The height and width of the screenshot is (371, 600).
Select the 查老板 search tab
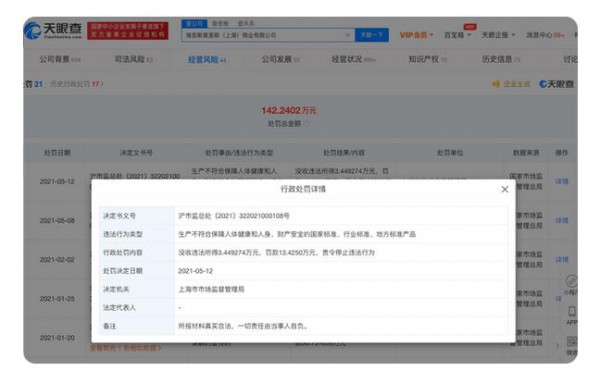(x=220, y=24)
